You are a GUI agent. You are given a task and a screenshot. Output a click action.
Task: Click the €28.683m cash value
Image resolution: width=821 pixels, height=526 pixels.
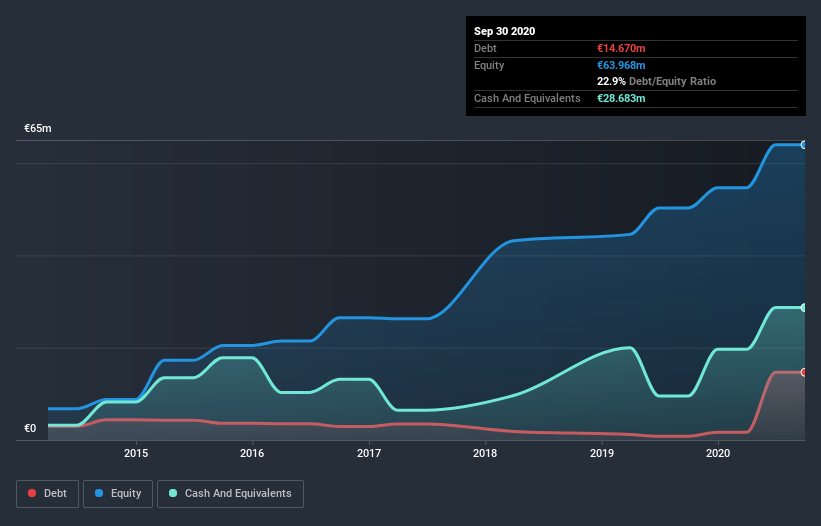[x=622, y=98]
